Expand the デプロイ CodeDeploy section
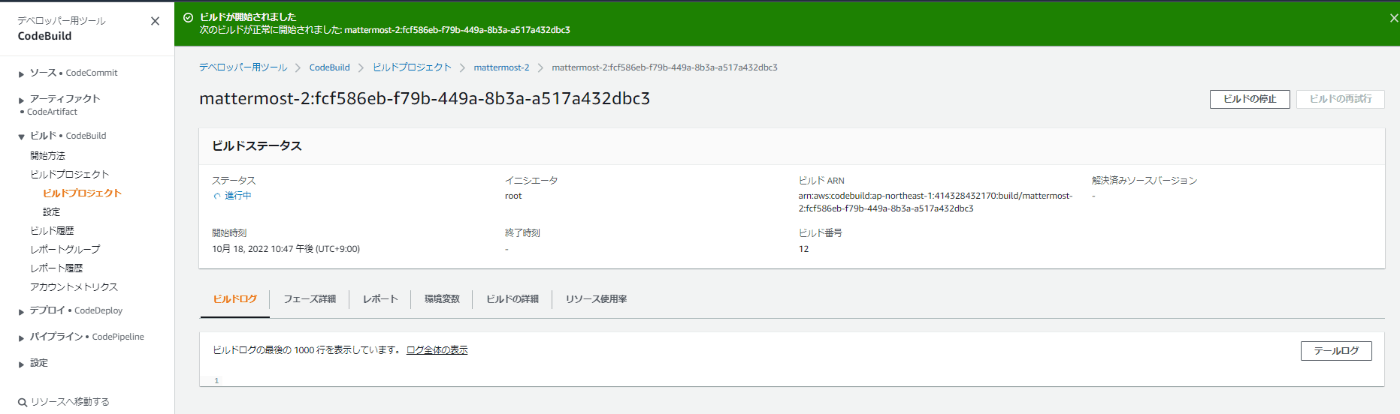 pos(21,312)
